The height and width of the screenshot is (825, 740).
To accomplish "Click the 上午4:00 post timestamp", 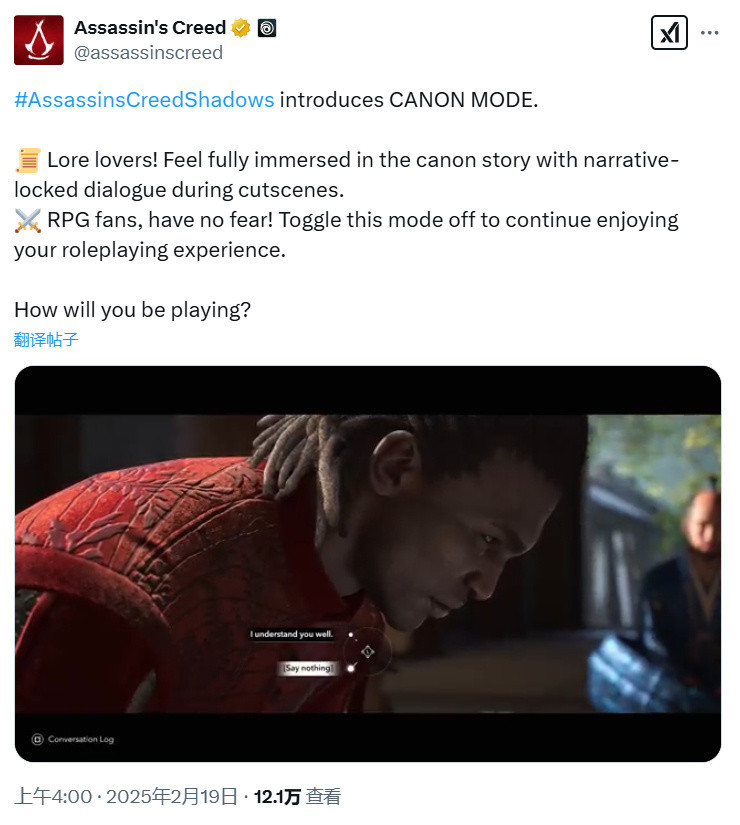I will pos(53,796).
